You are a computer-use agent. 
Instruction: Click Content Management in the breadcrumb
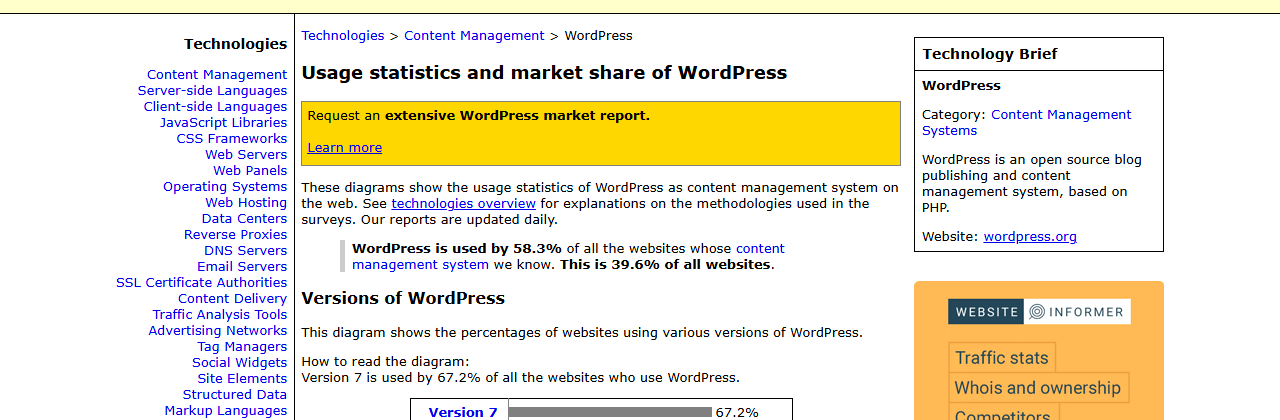[474, 35]
